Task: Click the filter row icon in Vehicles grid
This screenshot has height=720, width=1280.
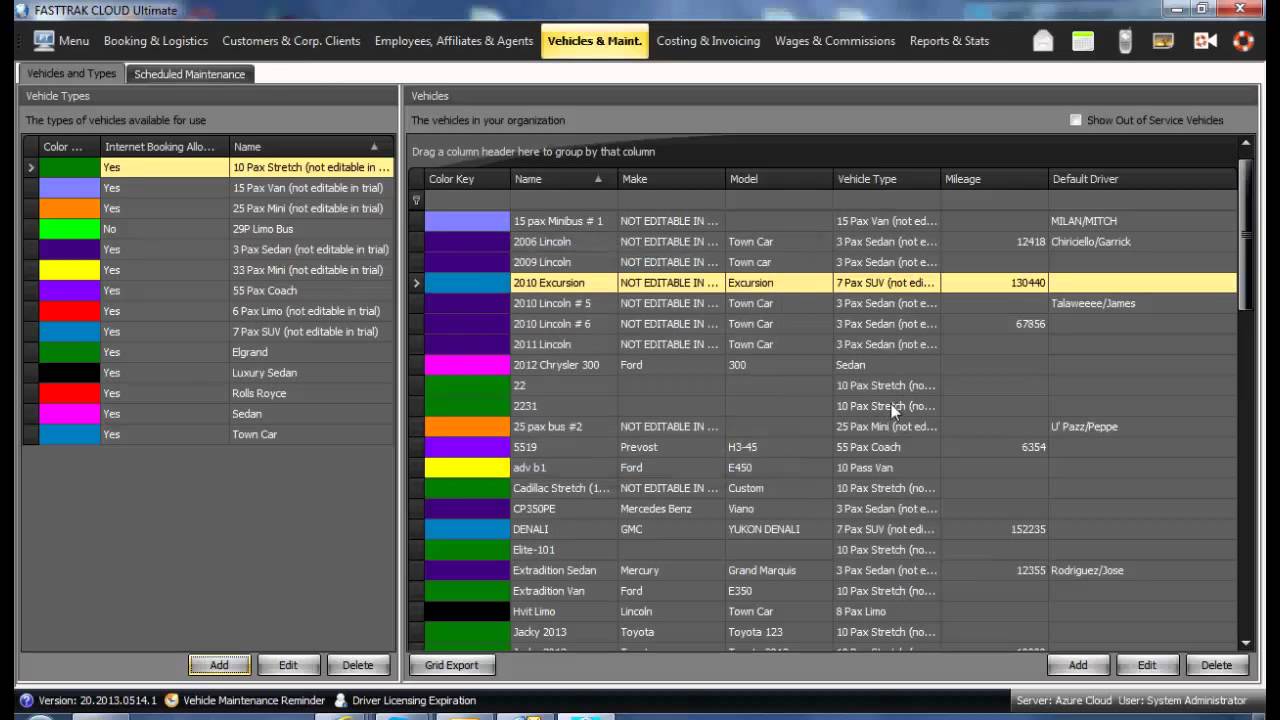Action: tap(417, 200)
